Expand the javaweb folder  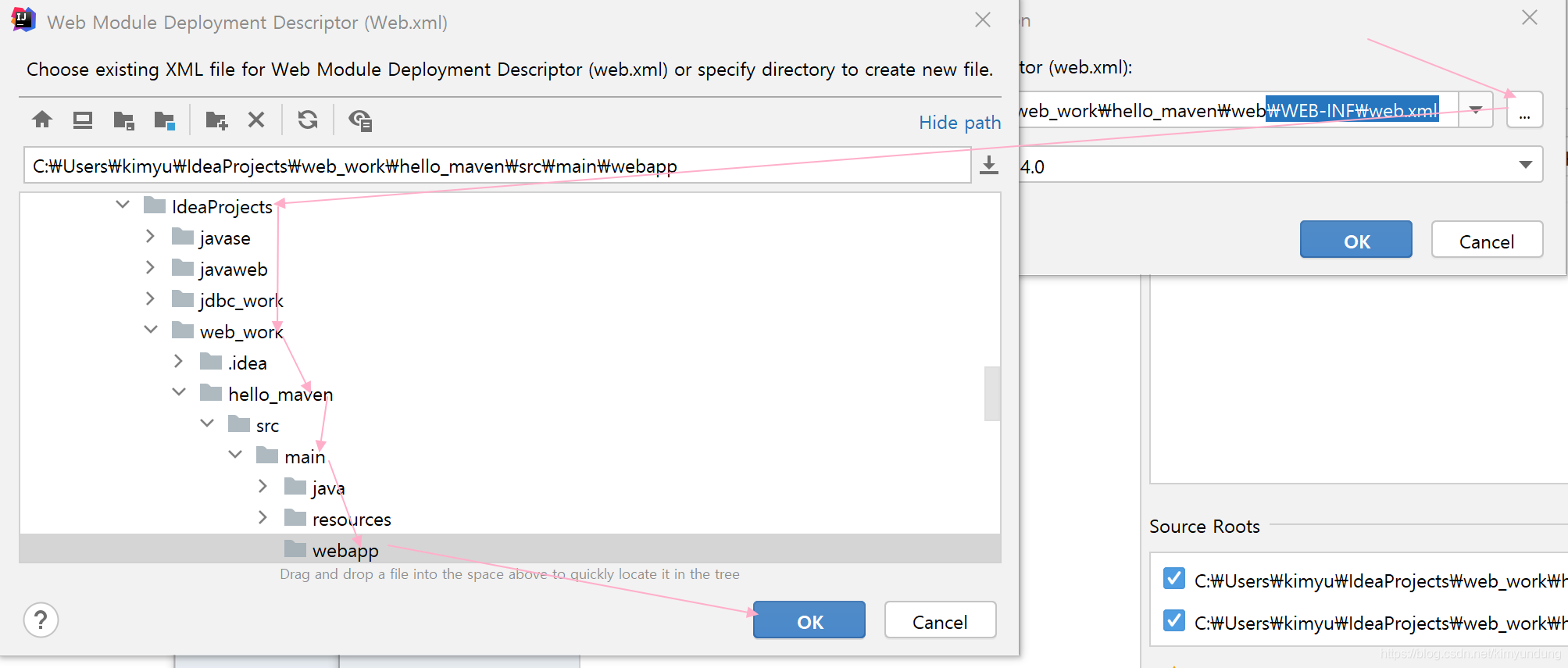pyautogui.click(x=150, y=267)
